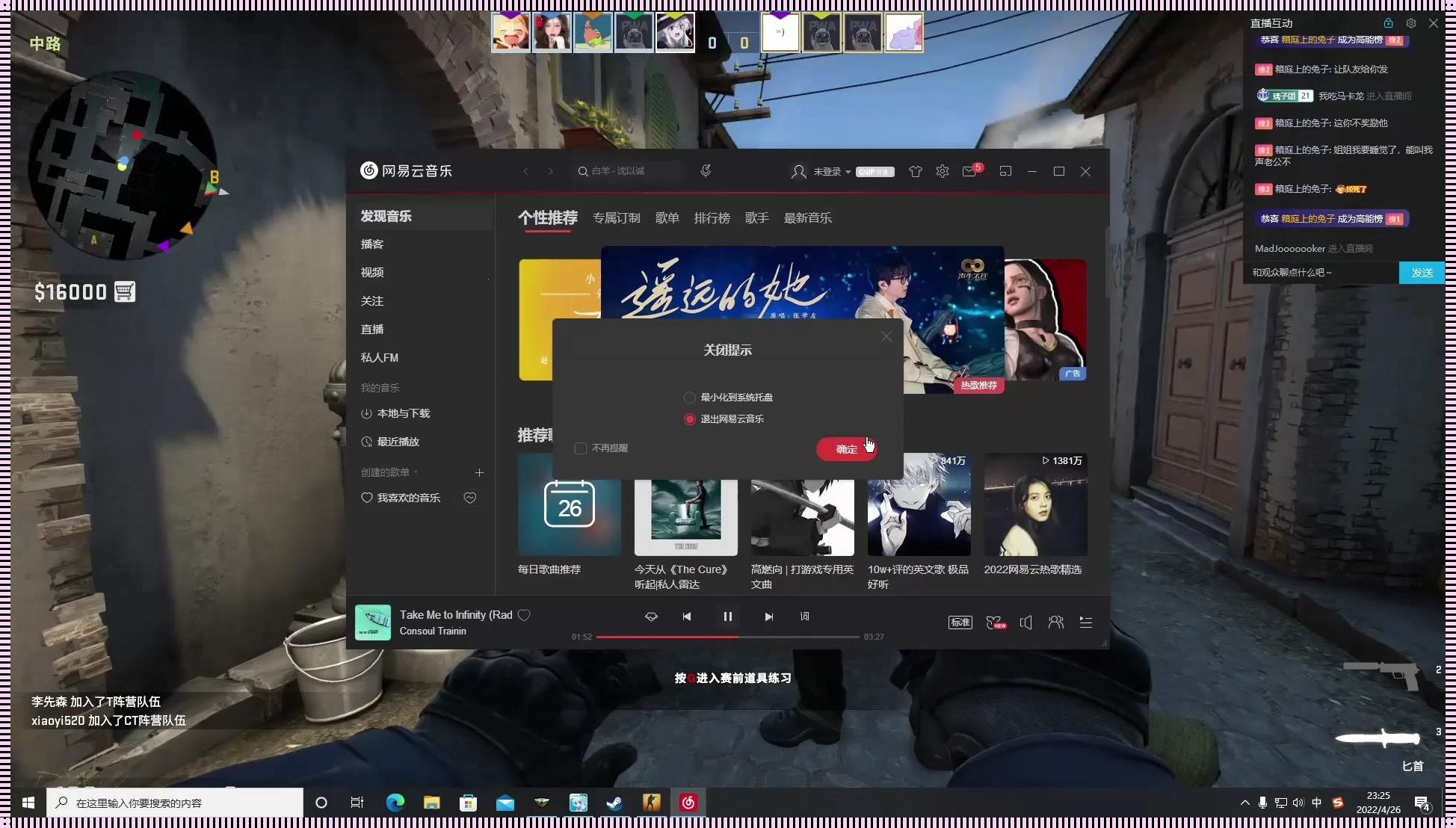The image size is (1456, 828).
Task: Go forward with the right arrow
Action: click(551, 171)
